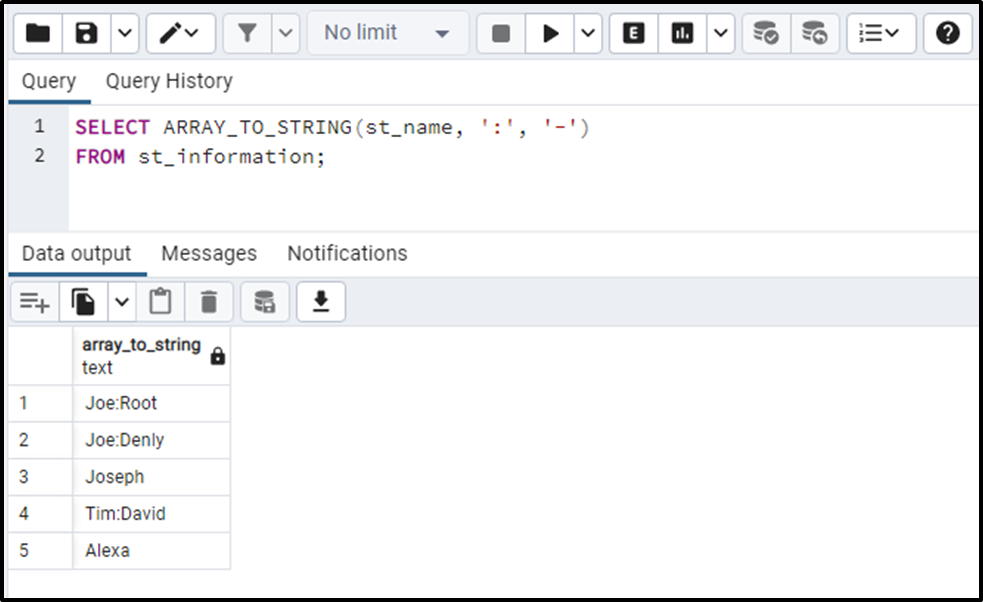
Task: Open the Help question mark icon
Action: 947,33
